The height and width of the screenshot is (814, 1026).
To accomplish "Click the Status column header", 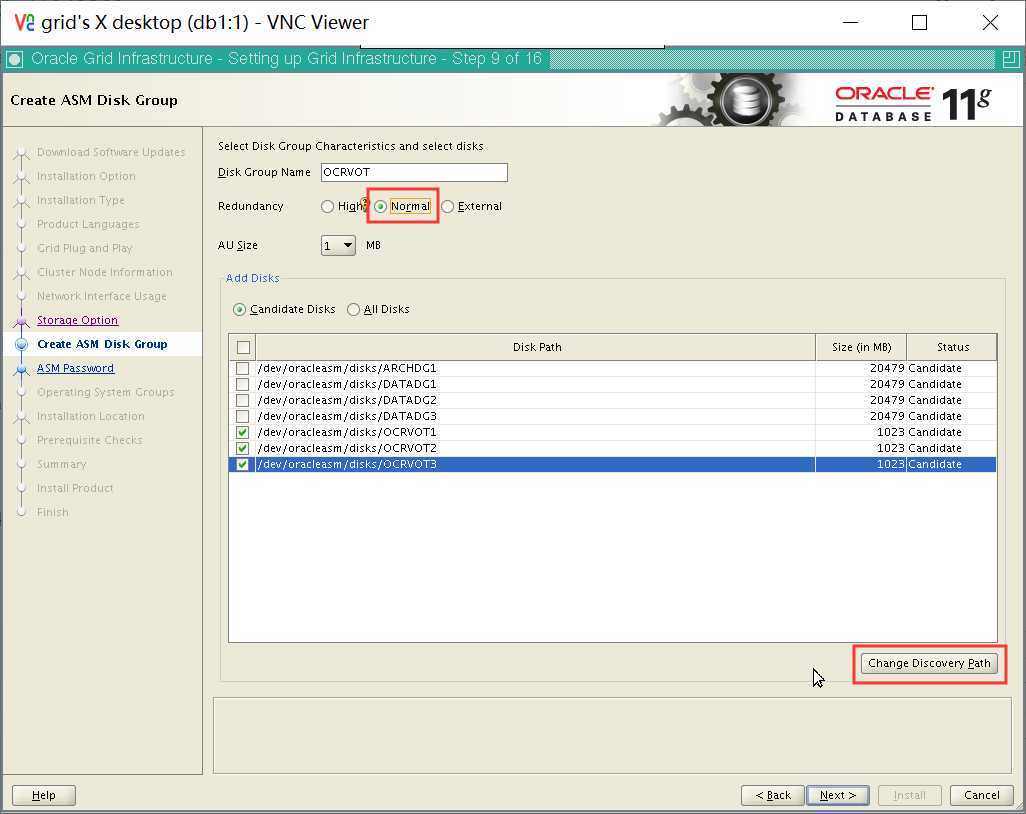I will (x=952, y=347).
